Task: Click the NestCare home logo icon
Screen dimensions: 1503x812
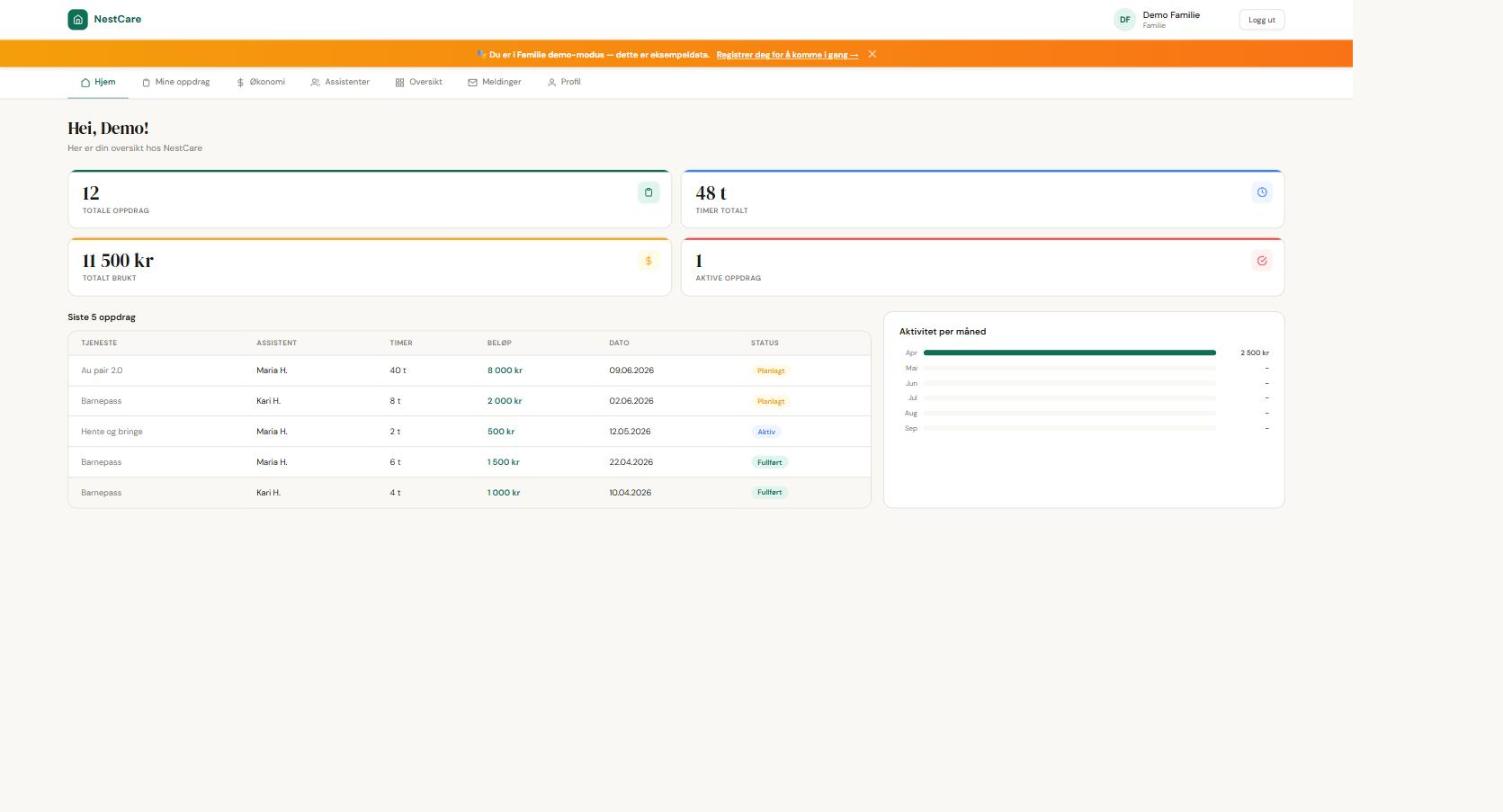Action: coord(78,19)
